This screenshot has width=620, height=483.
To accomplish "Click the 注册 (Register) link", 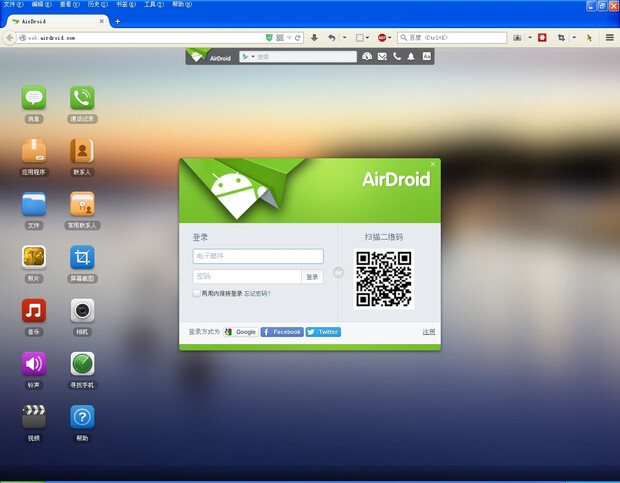I will point(428,332).
